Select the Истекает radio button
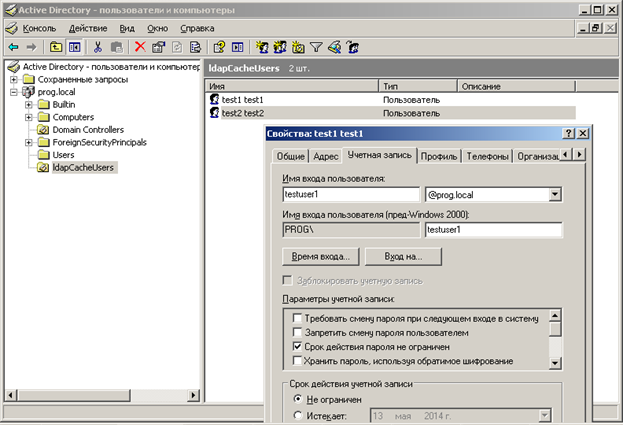Screen dimensions: 625x425 tap(297, 415)
